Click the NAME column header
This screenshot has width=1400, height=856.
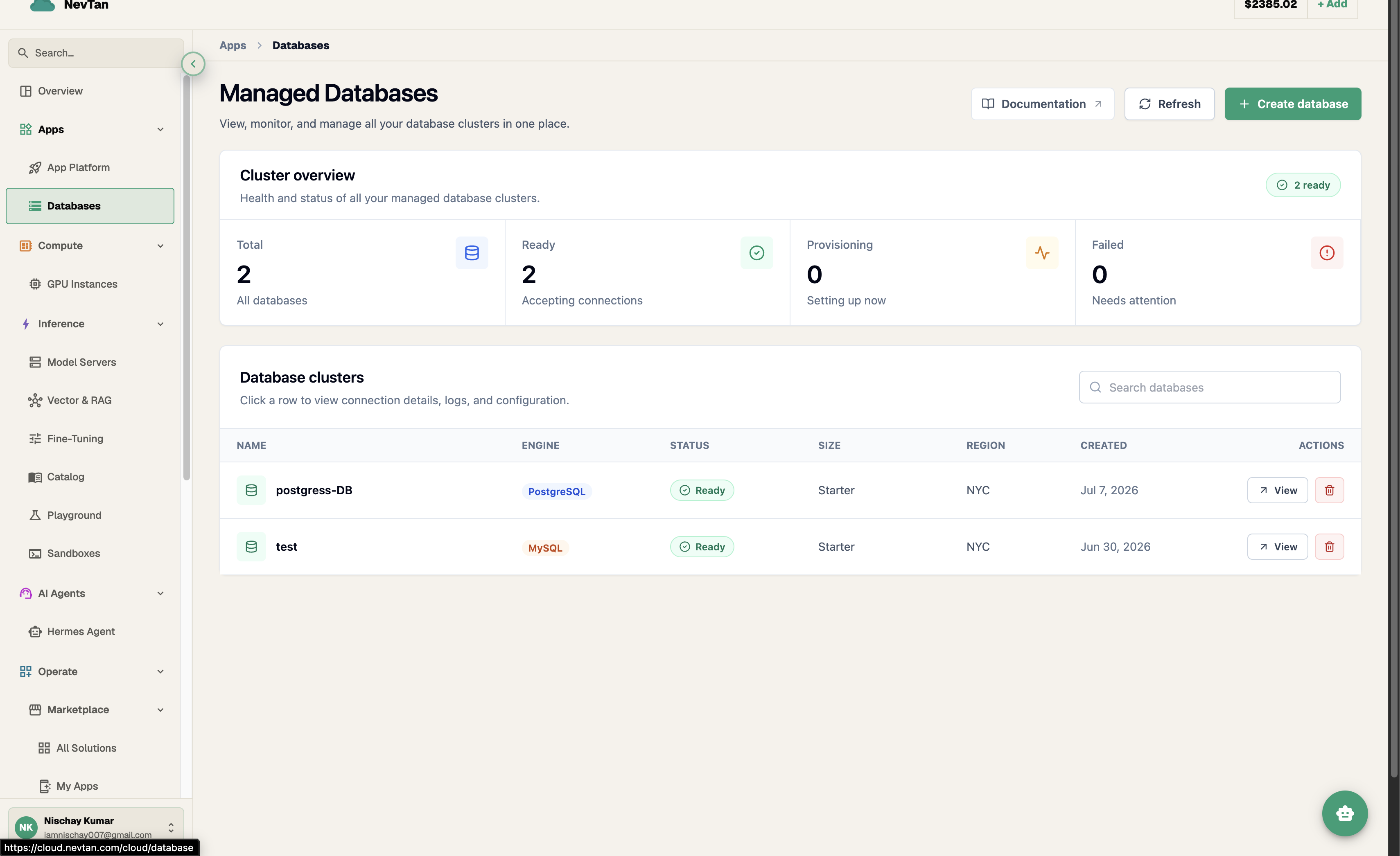[252, 445]
